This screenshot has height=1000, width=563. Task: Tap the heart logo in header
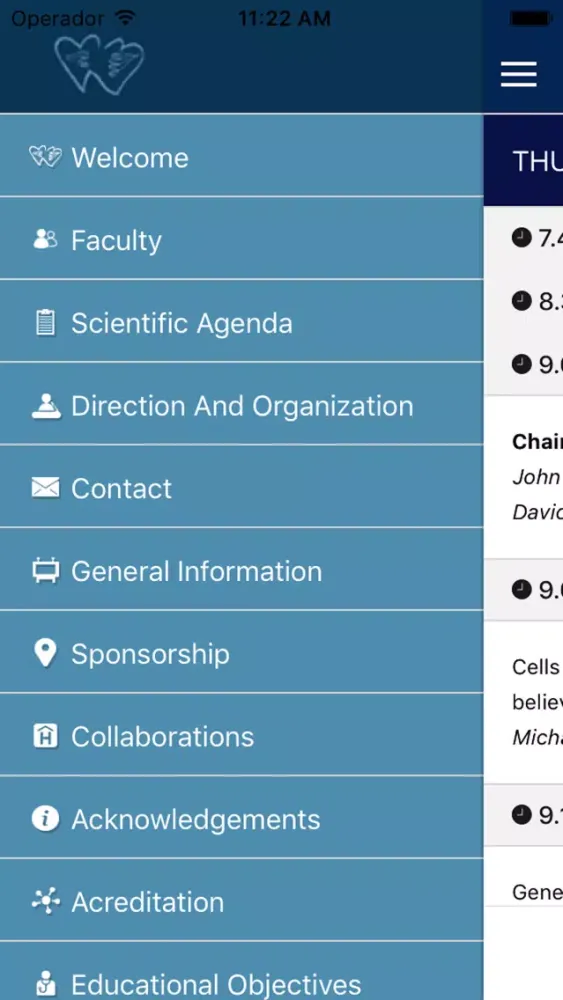[100, 64]
